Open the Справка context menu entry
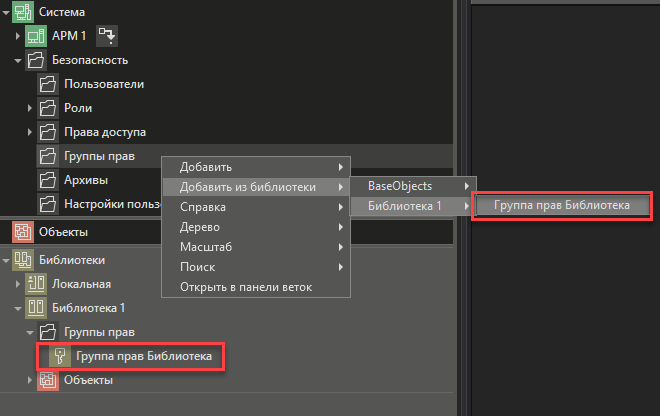The width and height of the screenshot is (660, 416). click(203, 207)
